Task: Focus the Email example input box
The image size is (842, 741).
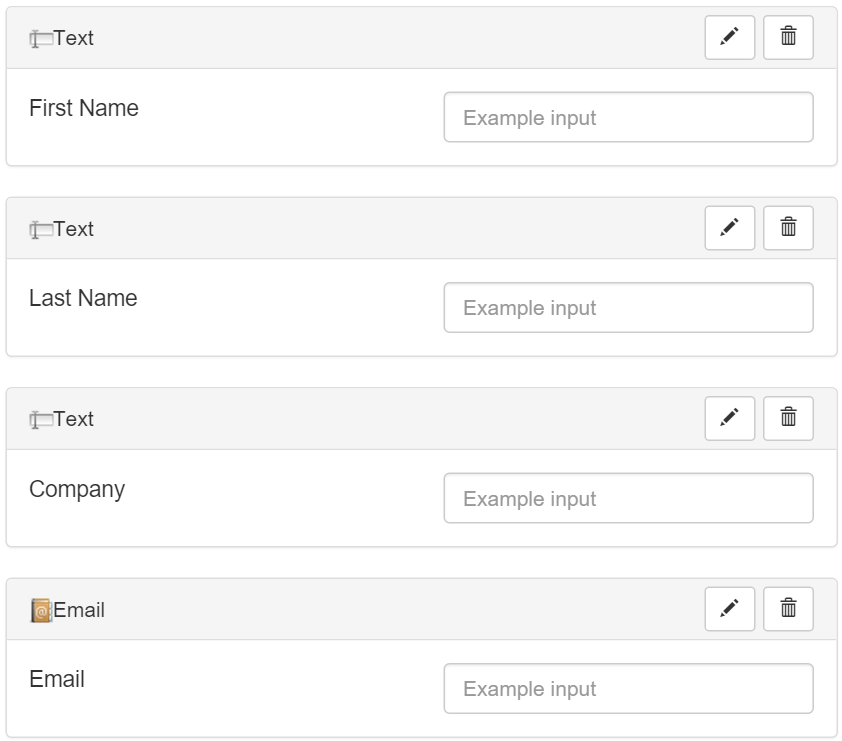Action: click(628, 689)
